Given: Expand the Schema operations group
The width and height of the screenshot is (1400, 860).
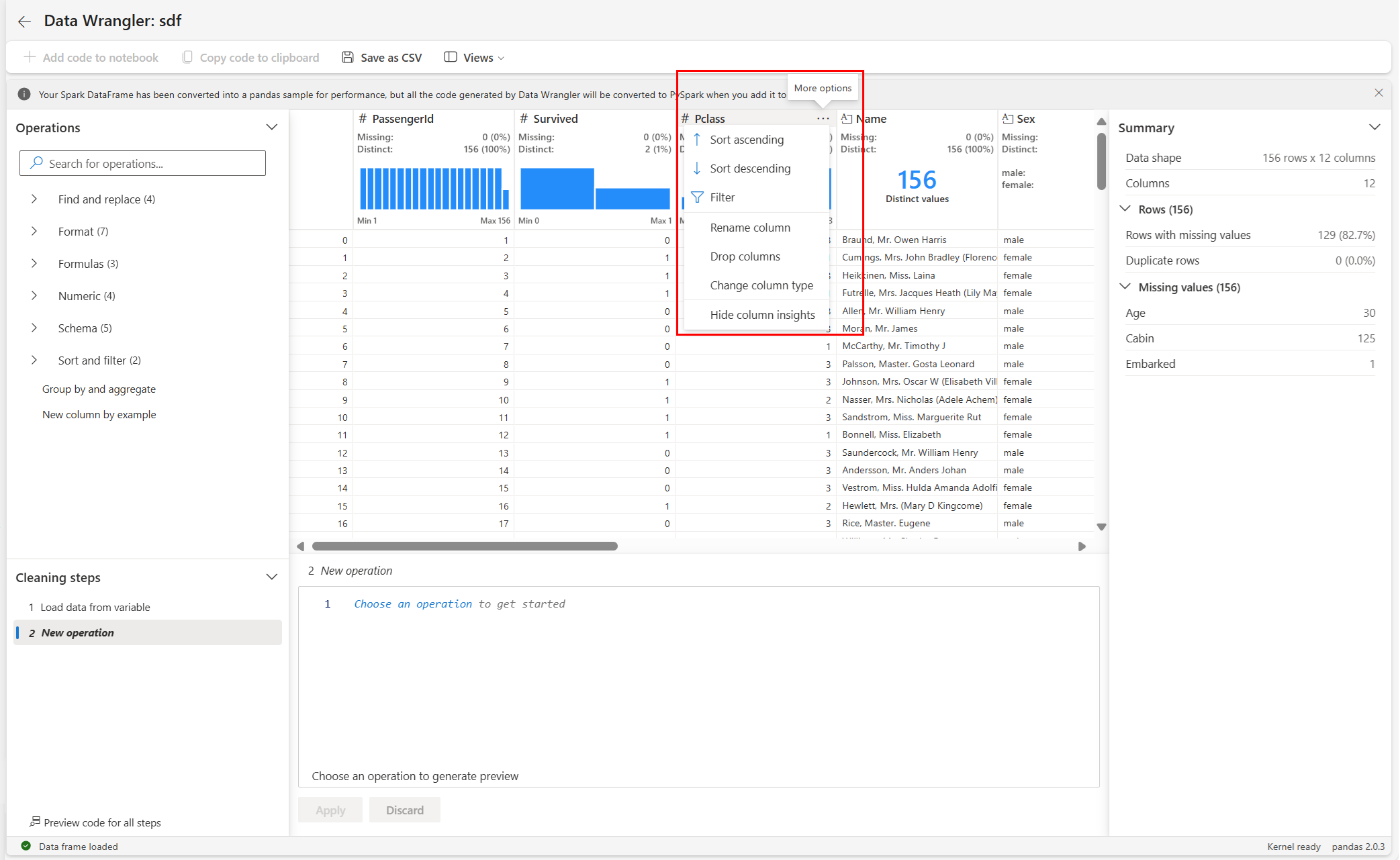Looking at the screenshot, I should 34,328.
